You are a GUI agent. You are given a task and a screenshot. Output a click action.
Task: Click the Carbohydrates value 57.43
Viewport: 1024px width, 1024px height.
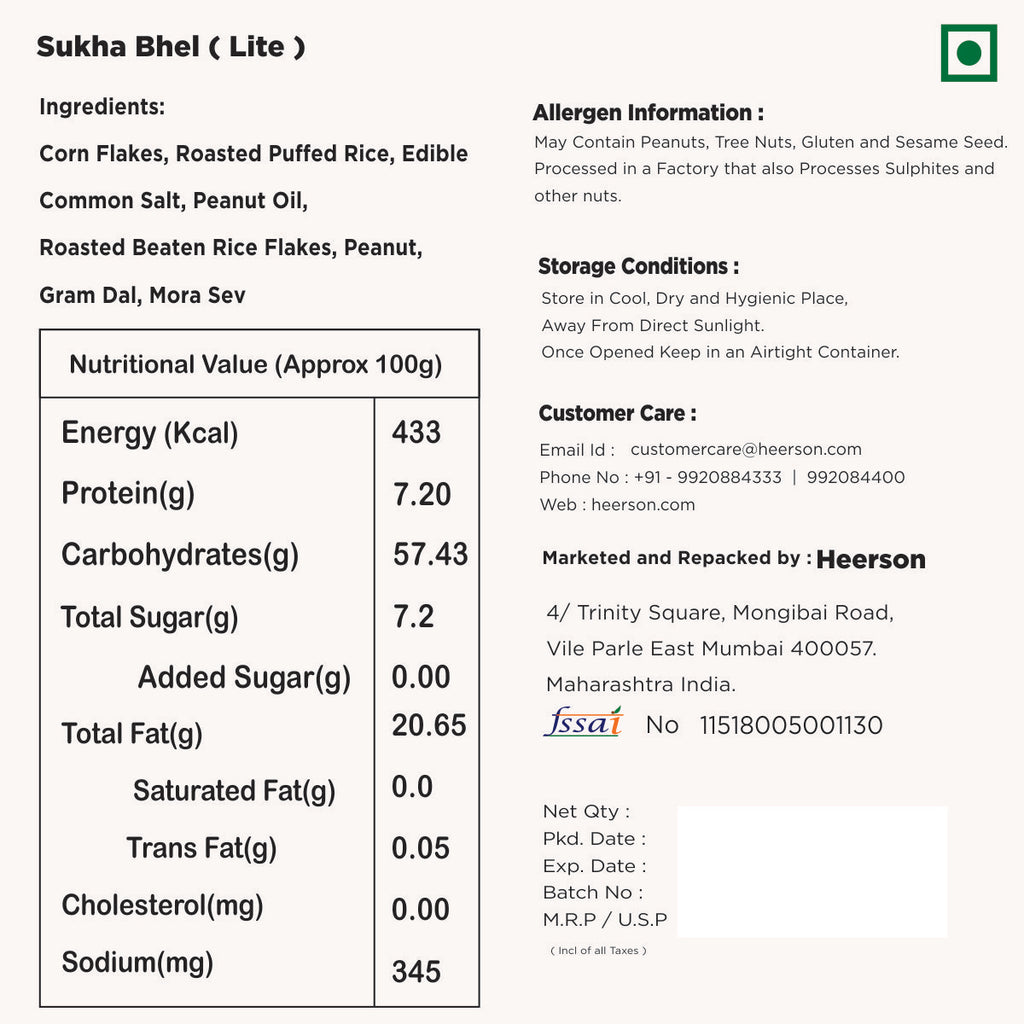430,554
